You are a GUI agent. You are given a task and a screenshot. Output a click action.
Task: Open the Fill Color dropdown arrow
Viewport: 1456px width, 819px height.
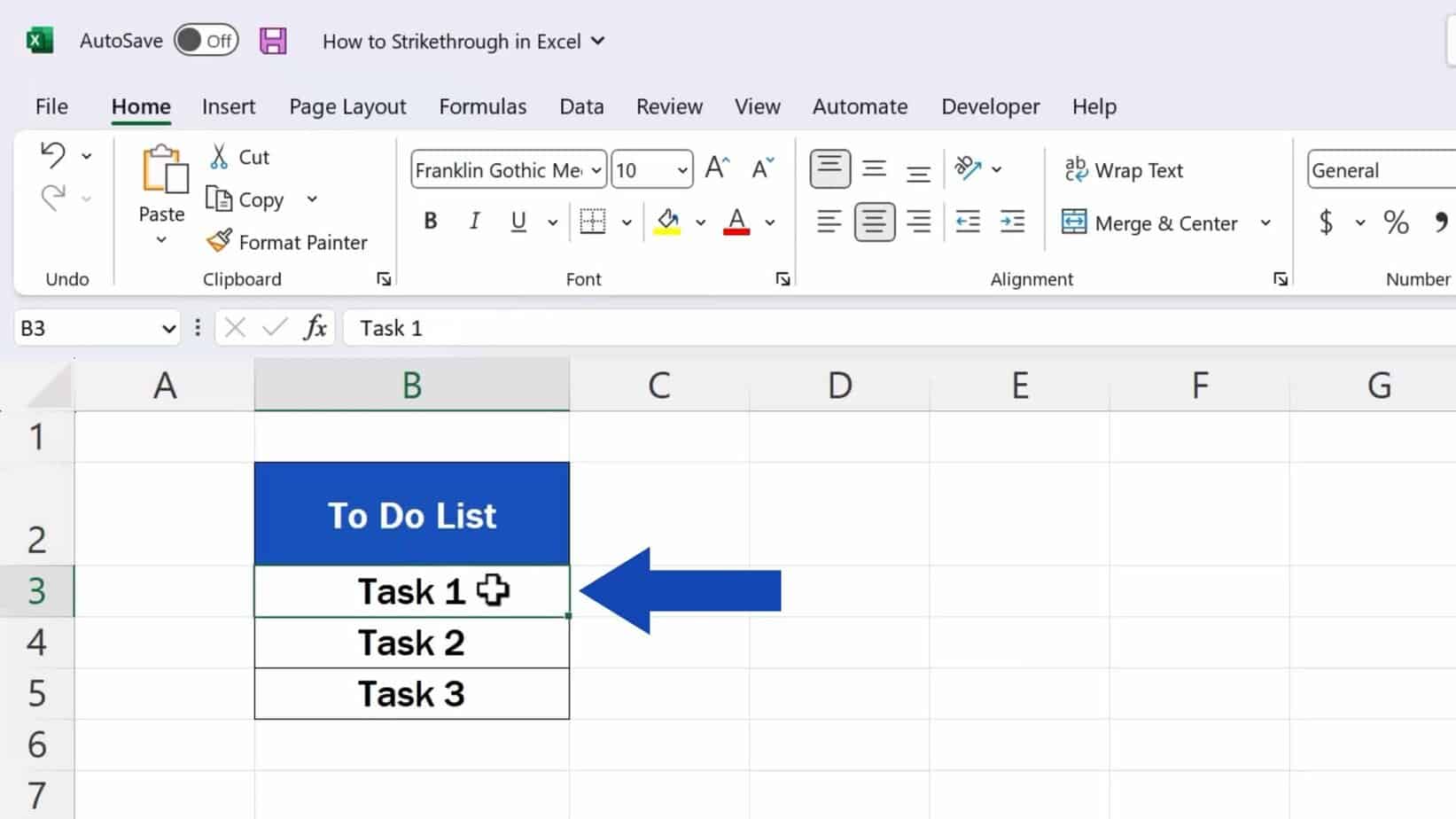pyautogui.click(x=701, y=222)
